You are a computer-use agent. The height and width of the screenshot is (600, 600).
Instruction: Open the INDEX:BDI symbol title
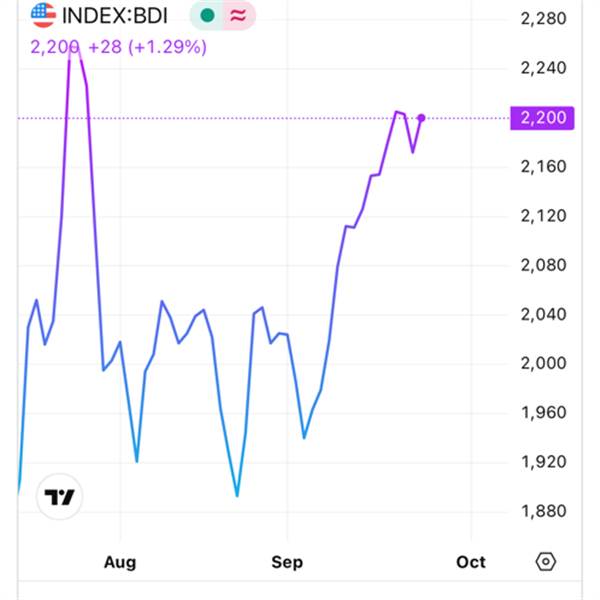[x=115, y=16]
